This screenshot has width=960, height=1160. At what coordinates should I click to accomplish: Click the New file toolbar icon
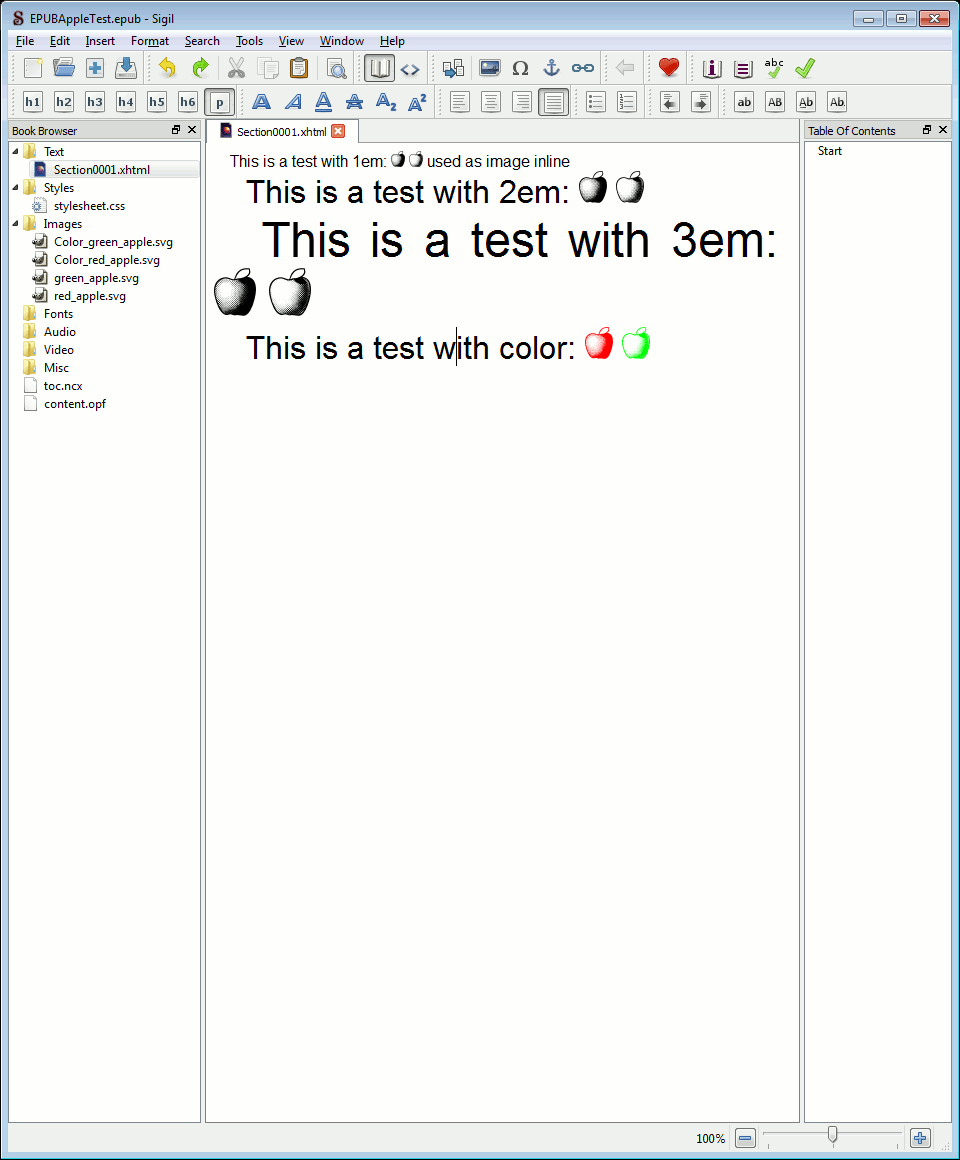click(x=33, y=68)
